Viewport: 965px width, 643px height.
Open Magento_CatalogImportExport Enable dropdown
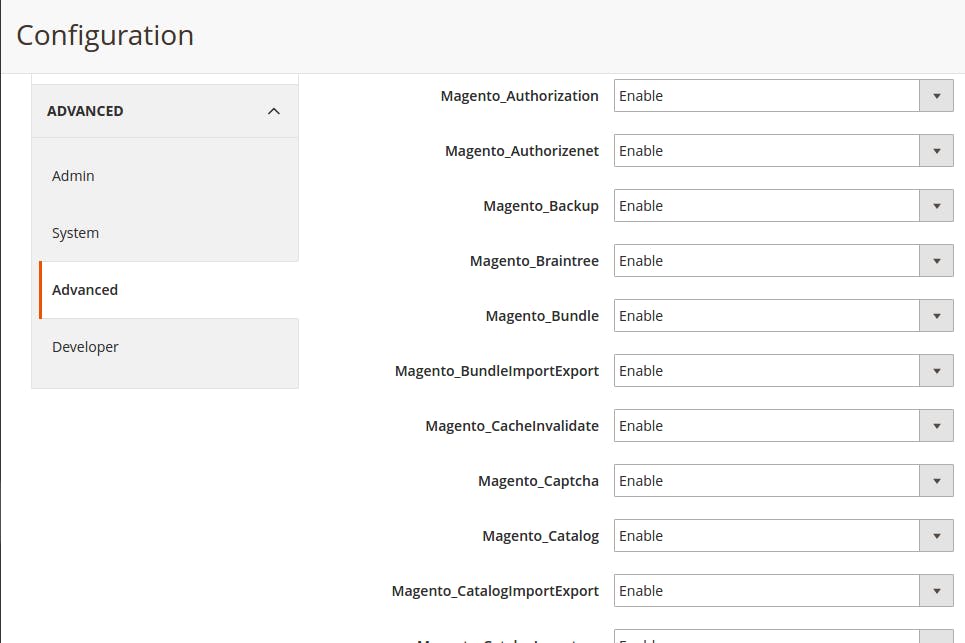coord(783,591)
